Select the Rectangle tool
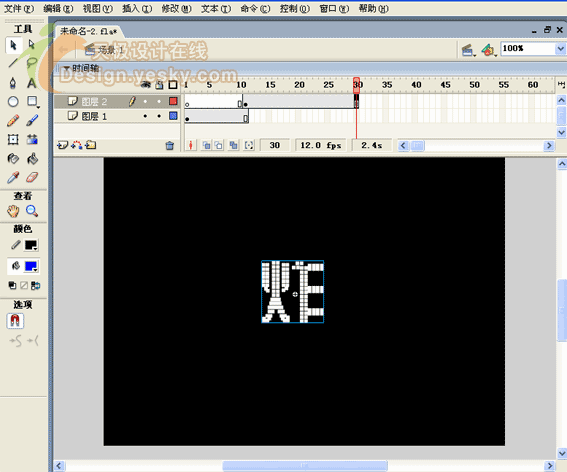 pyautogui.click(x=32, y=102)
